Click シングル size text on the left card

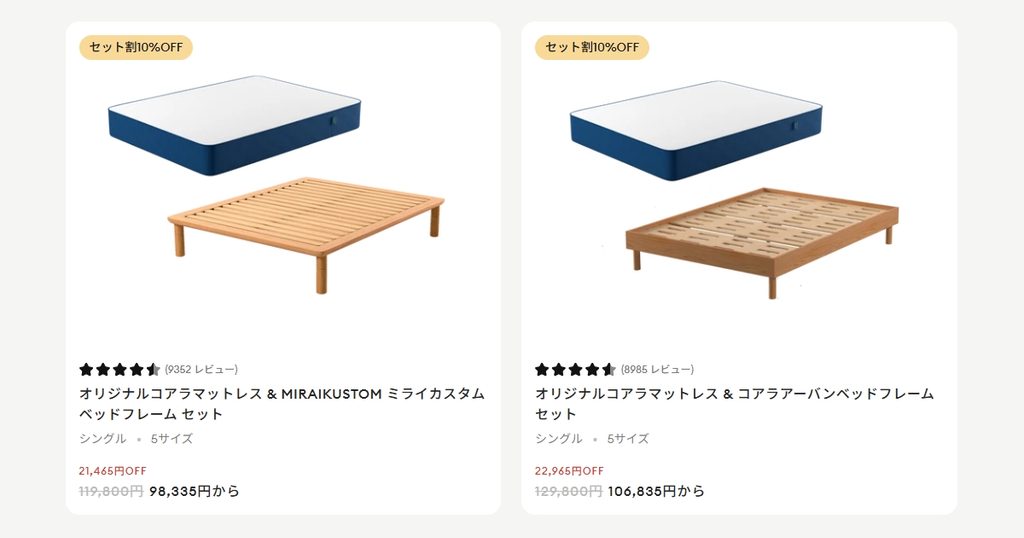(x=103, y=439)
